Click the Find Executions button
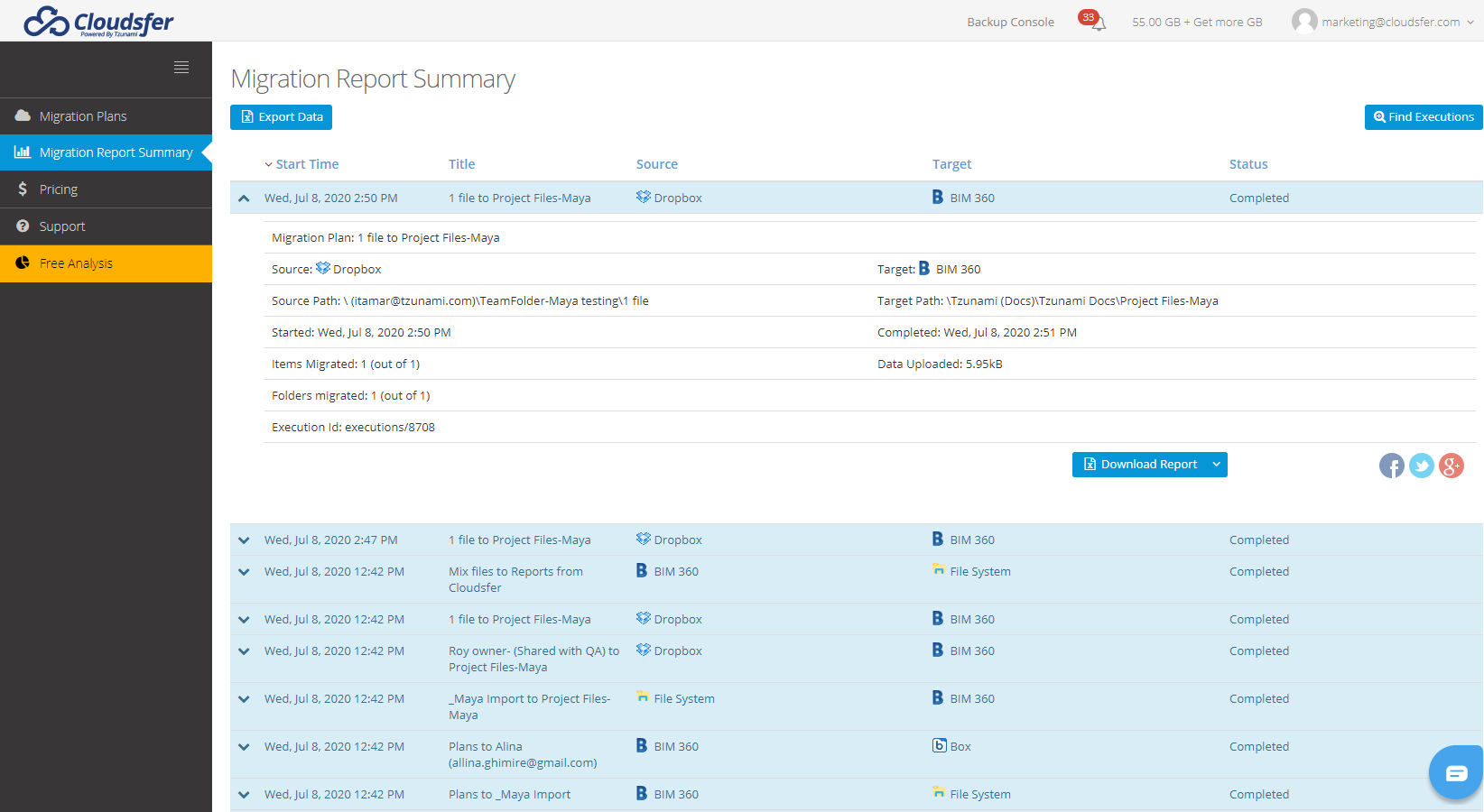Screen dimensions: 1484x812 [x=1423, y=117]
